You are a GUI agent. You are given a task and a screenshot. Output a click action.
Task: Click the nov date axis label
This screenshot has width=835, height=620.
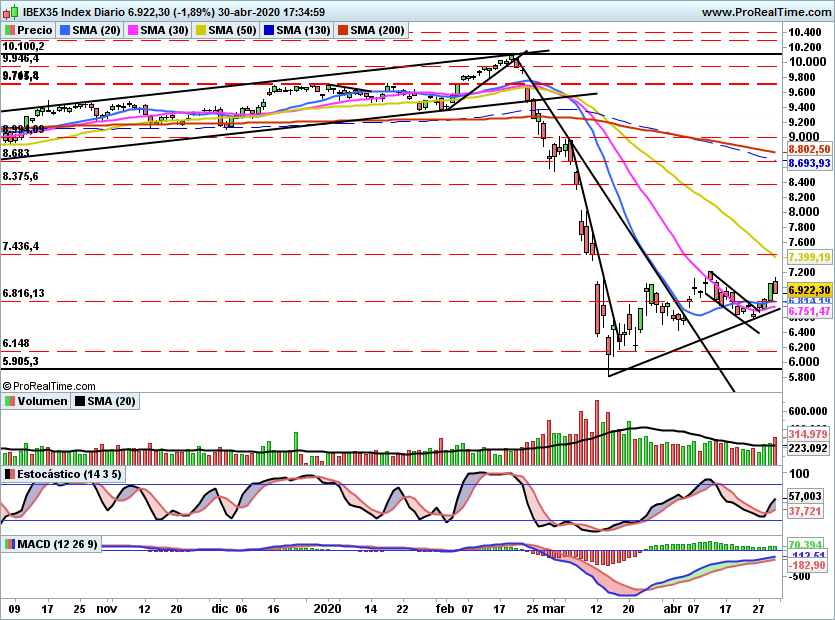[107, 609]
